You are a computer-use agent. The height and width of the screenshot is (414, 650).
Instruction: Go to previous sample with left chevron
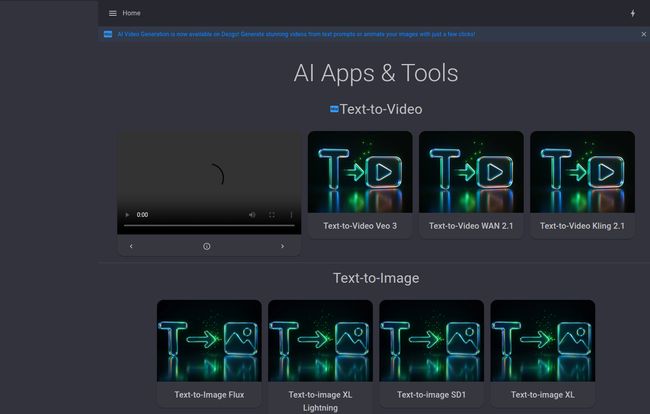click(131, 246)
